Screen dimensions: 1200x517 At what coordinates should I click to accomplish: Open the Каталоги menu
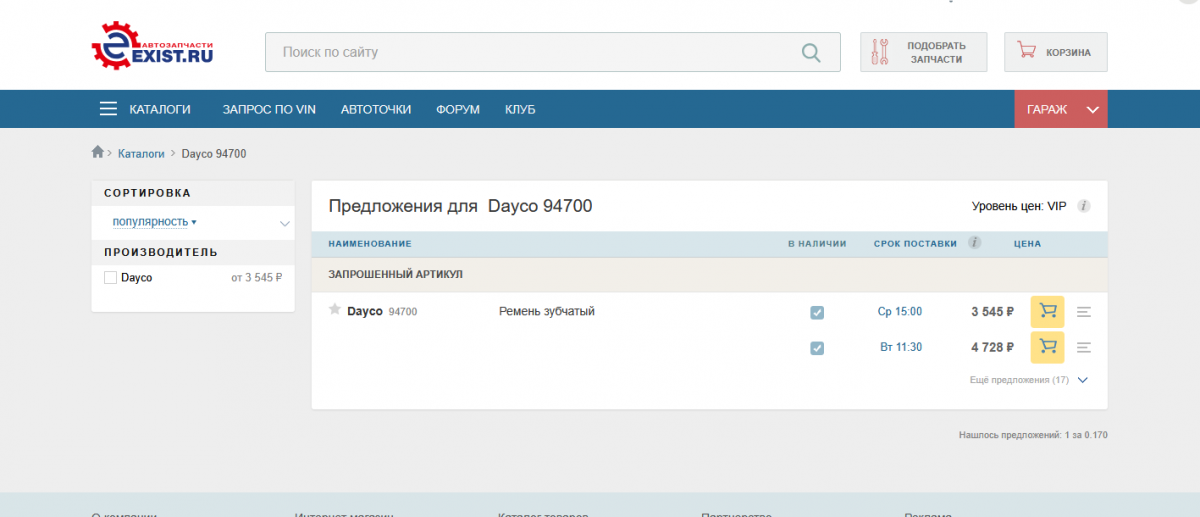click(x=160, y=109)
